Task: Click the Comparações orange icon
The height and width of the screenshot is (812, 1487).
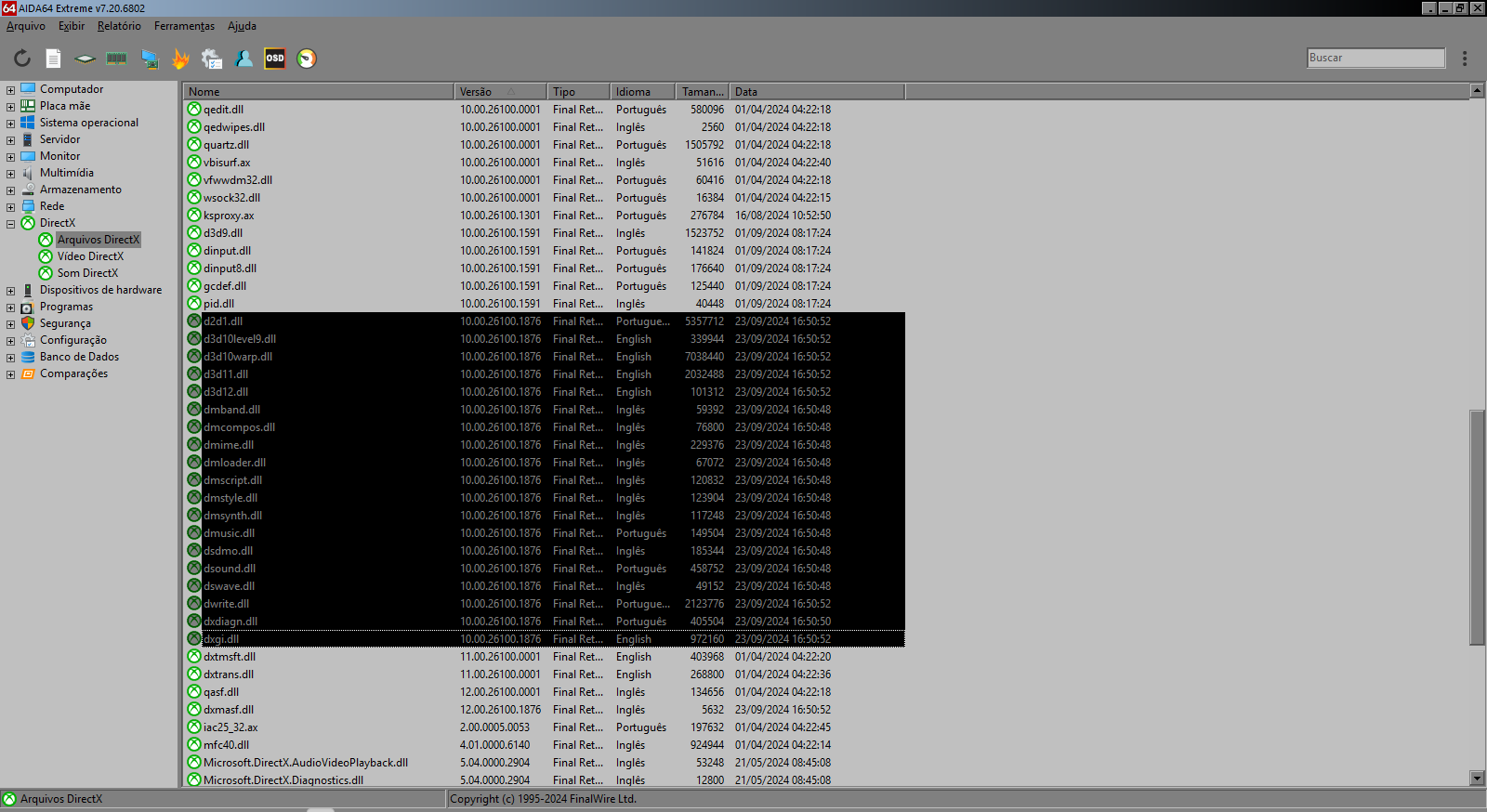Action: pos(28,373)
